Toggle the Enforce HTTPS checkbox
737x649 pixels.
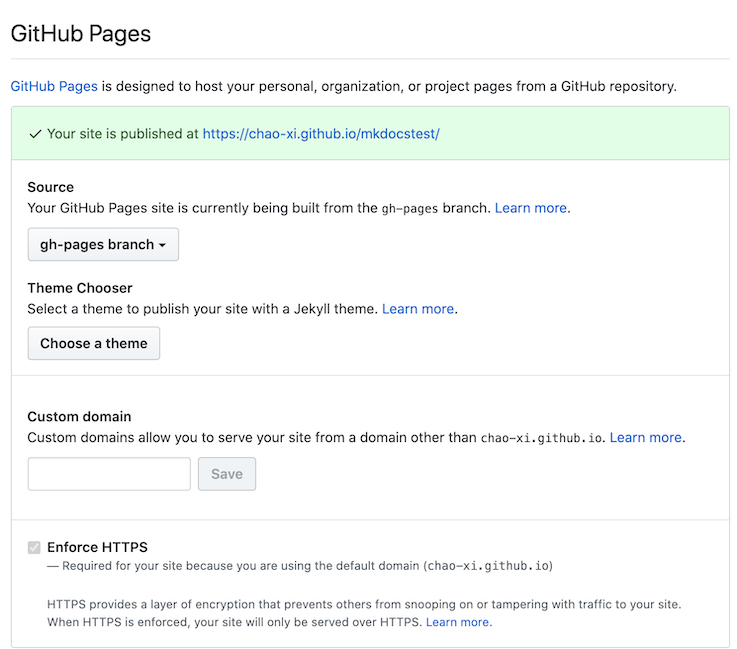35,547
